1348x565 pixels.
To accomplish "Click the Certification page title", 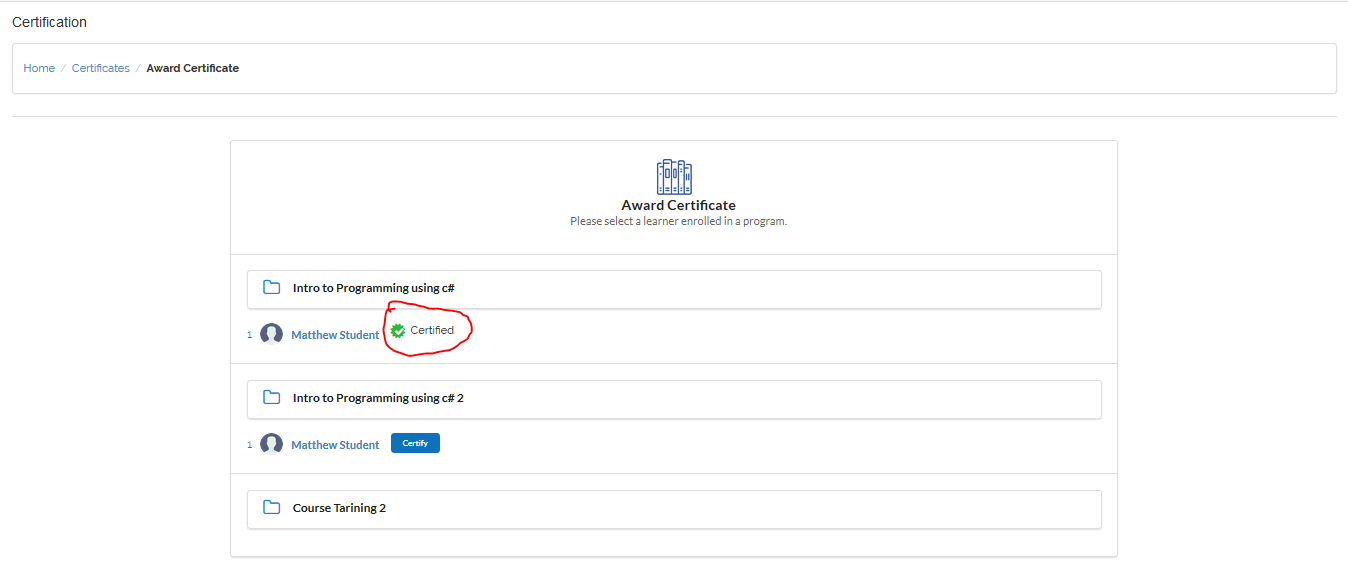I will pos(49,22).
